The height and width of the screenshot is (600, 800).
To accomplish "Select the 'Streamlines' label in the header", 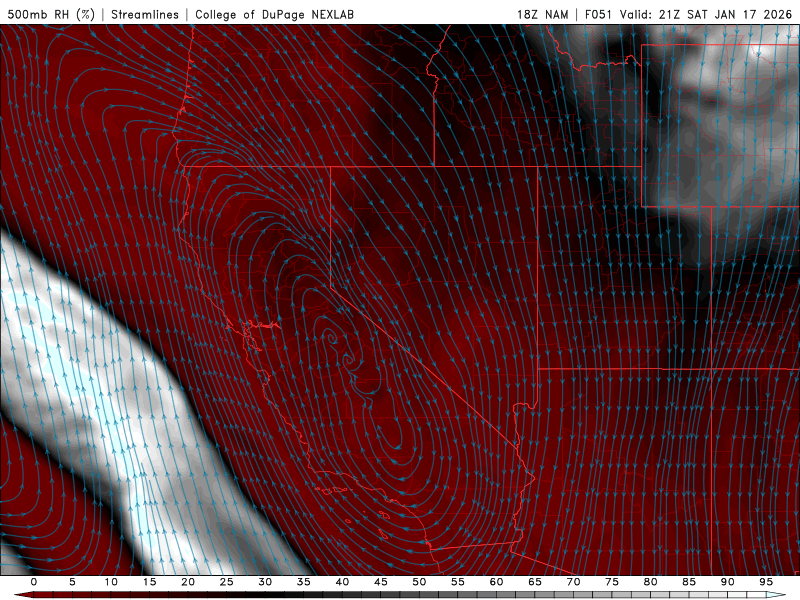I will [145, 14].
